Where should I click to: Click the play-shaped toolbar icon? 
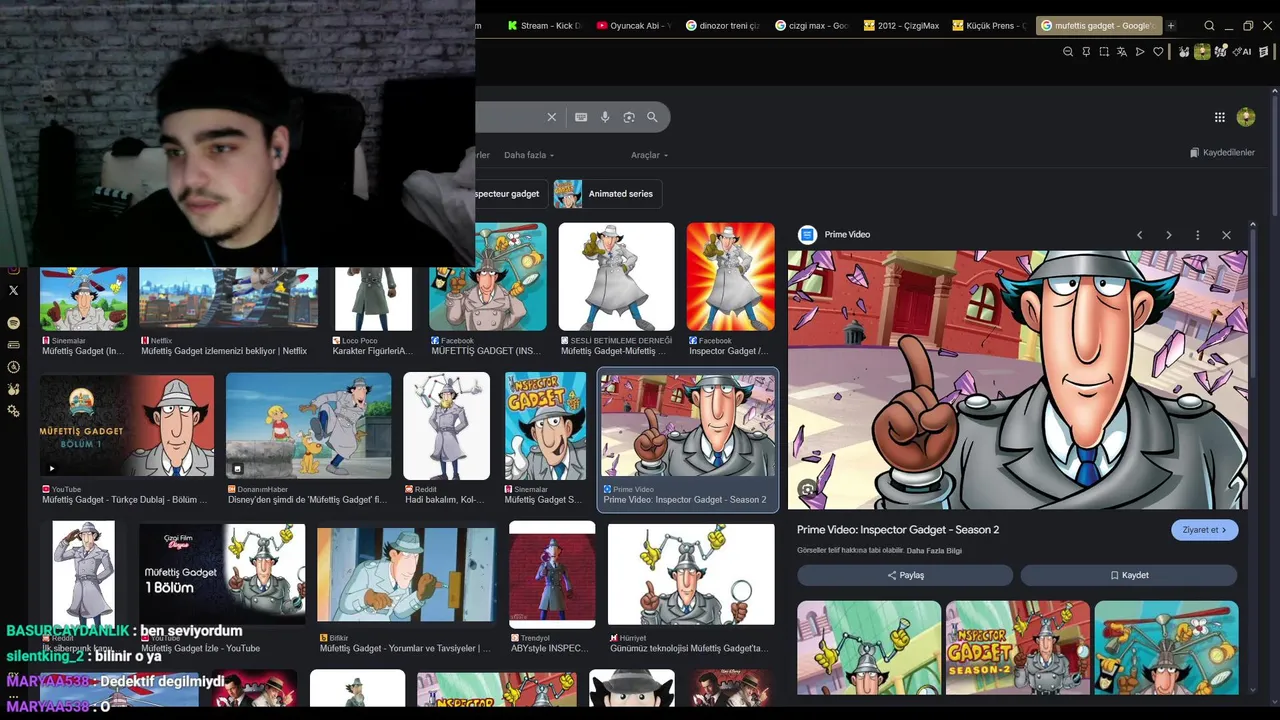pos(1140,52)
